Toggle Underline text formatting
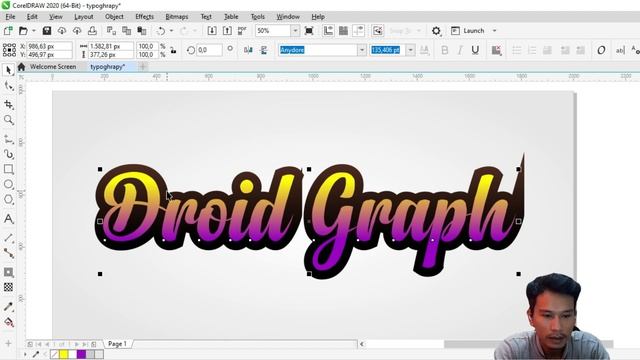 [475, 50]
